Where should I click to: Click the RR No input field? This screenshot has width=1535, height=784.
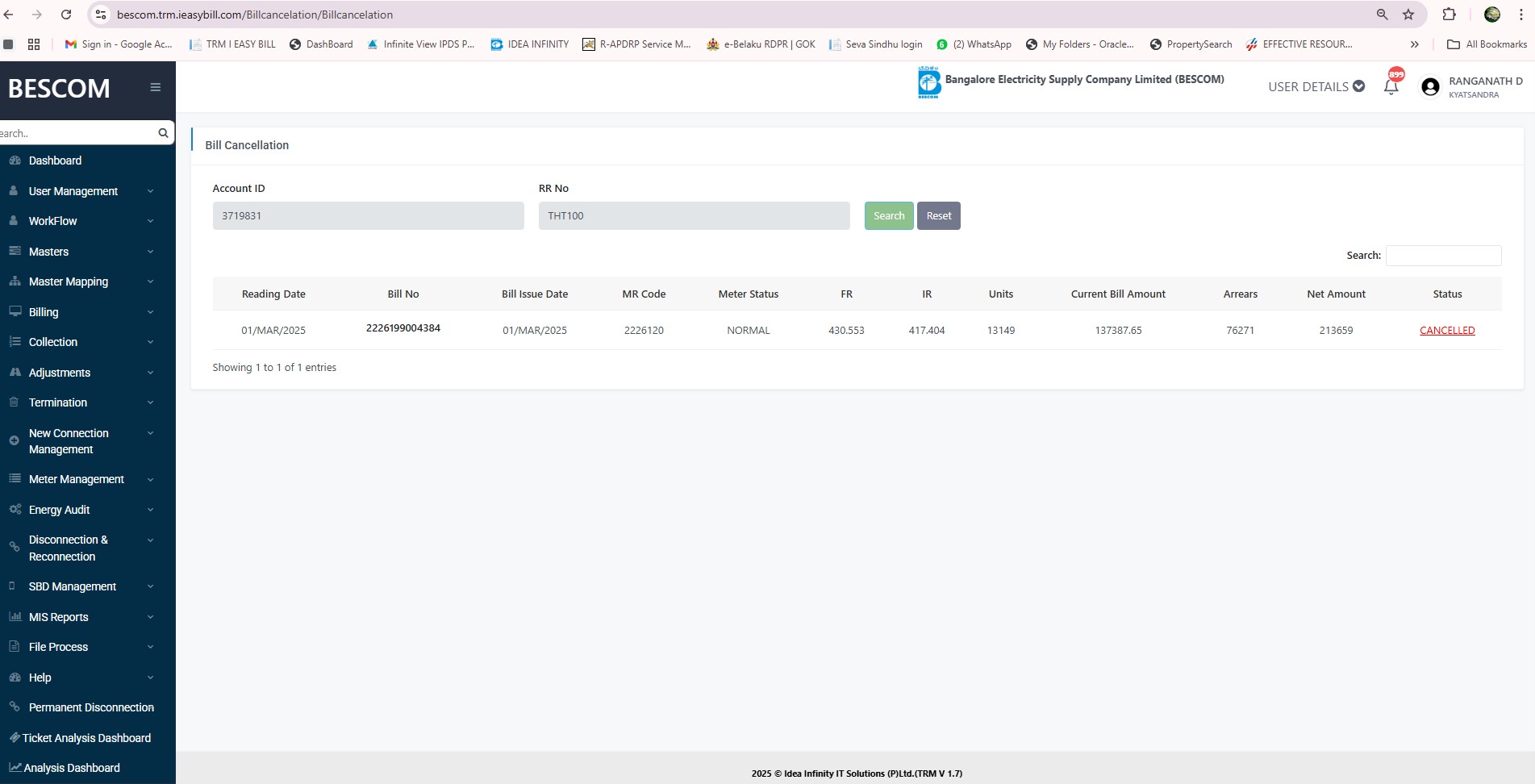695,215
